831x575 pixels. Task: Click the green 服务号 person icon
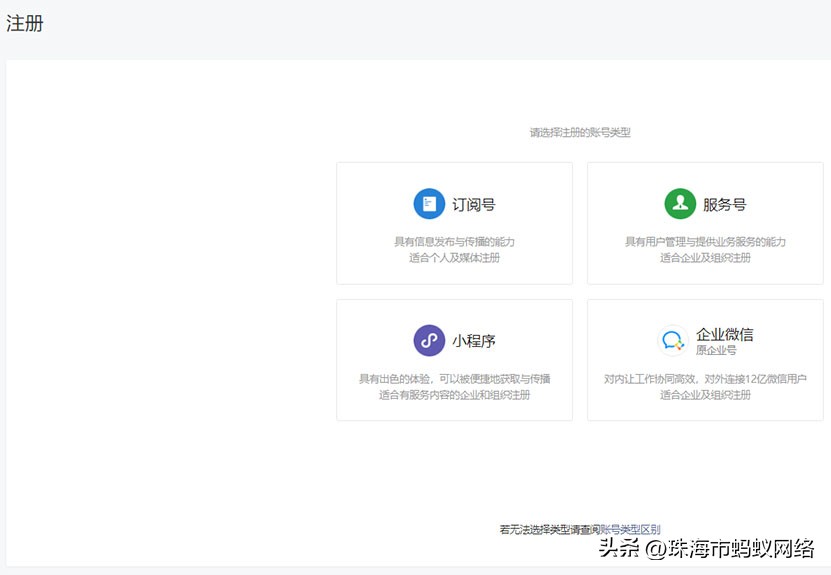pyautogui.click(x=680, y=204)
